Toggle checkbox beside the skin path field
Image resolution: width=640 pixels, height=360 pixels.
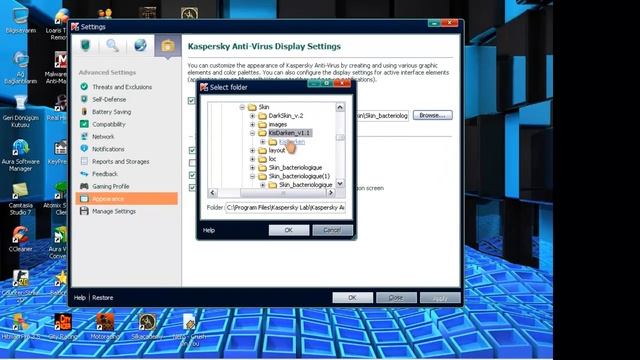[x=191, y=100]
